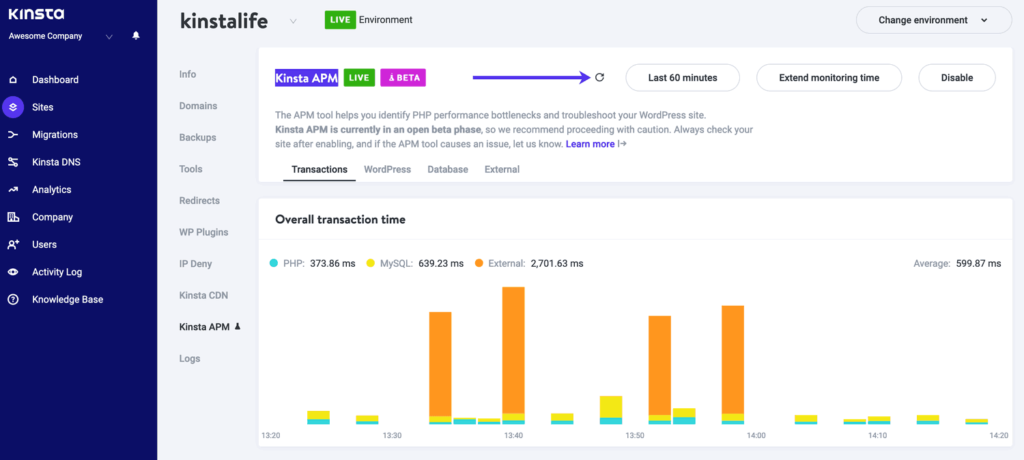Click the Migrations arrow icon
Image resolution: width=1024 pixels, height=460 pixels.
12,135
